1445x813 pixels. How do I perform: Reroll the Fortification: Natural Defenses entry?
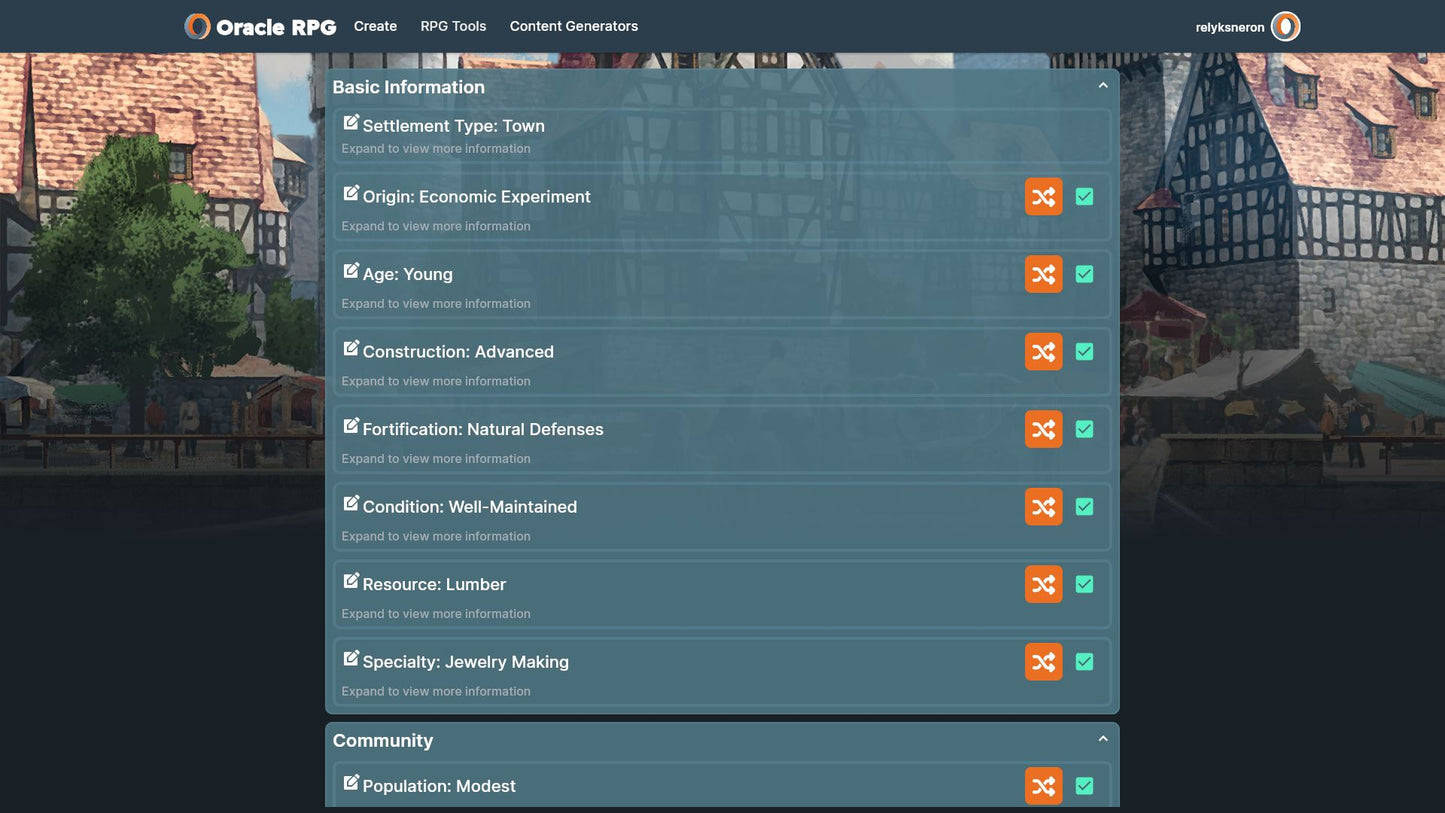coord(1043,429)
